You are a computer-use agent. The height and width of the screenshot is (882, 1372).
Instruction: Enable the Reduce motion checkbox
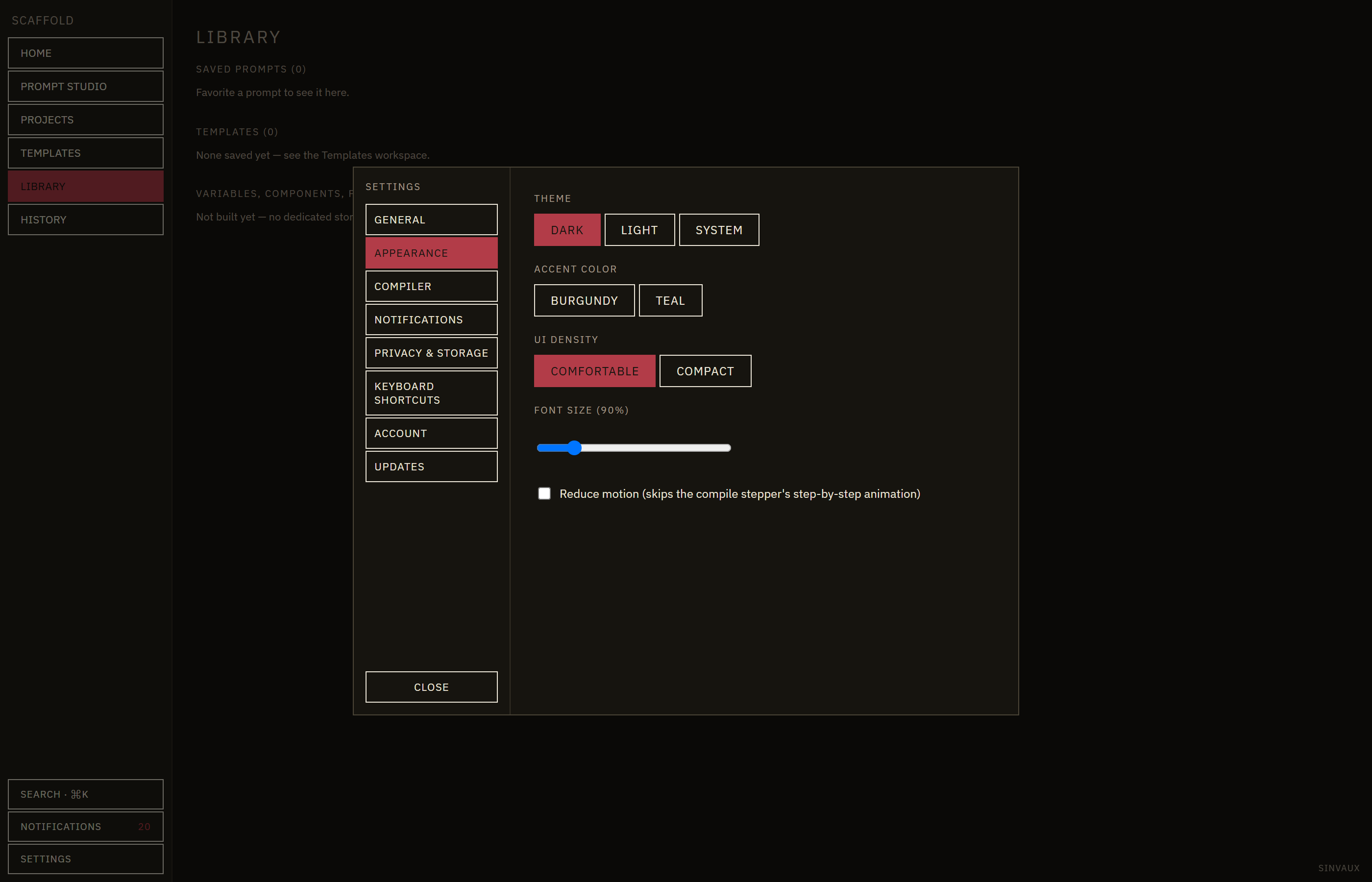pyautogui.click(x=544, y=494)
